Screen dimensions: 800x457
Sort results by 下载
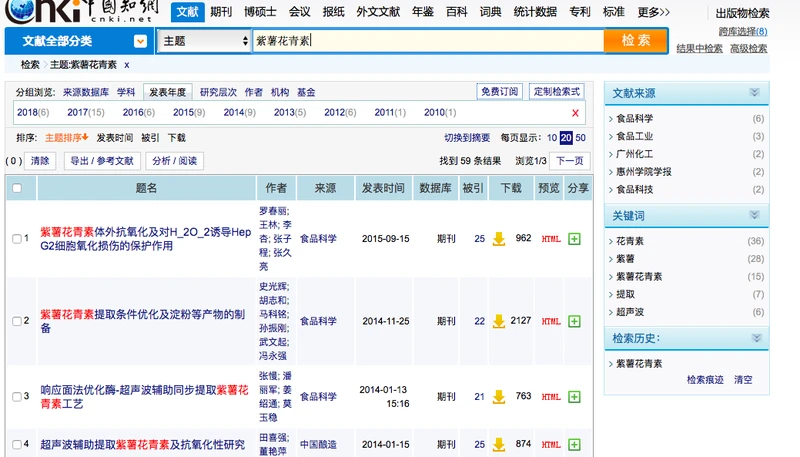(x=177, y=138)
